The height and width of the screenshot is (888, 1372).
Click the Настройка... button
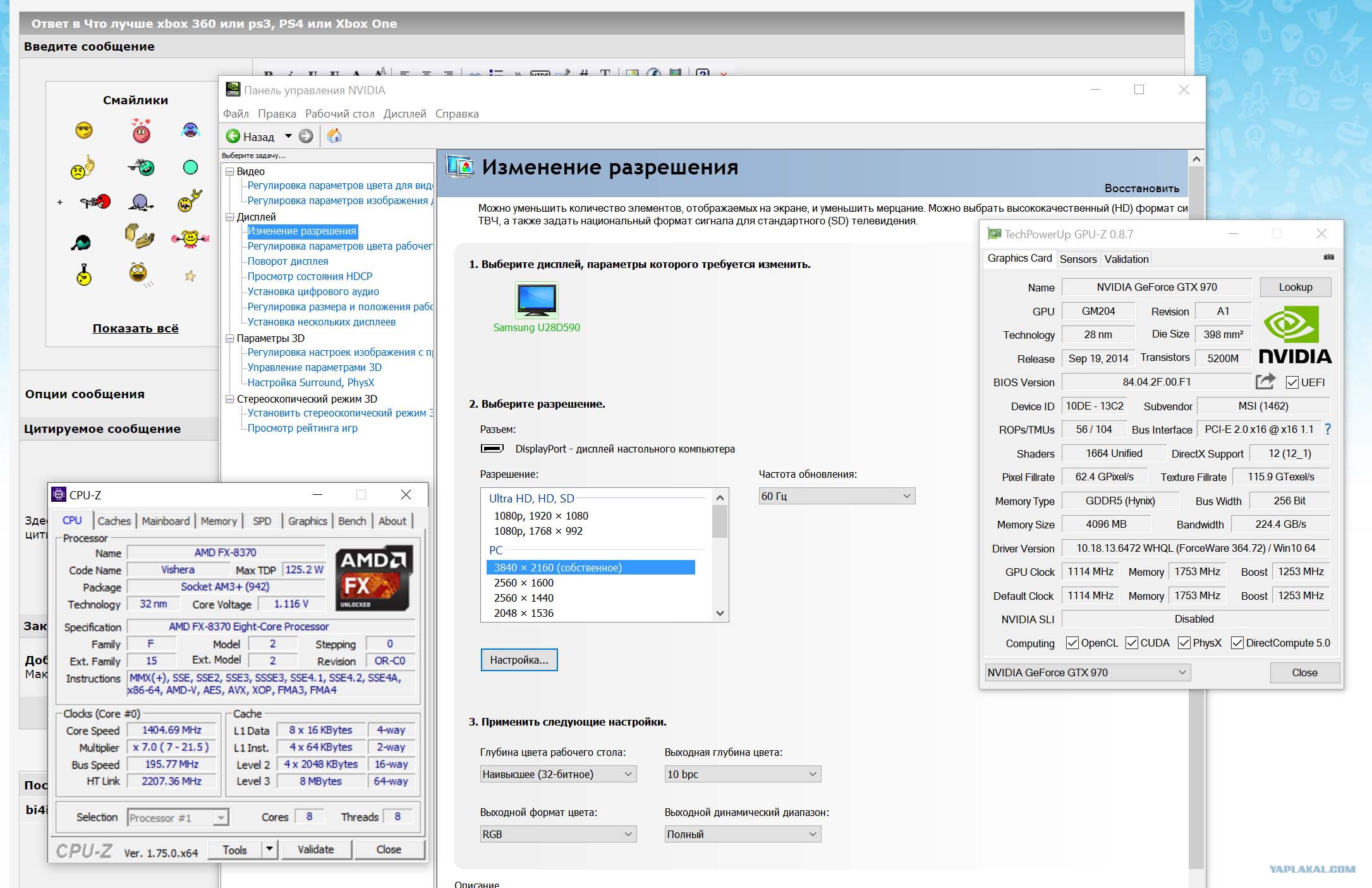pyautogui.click(x=519, y=660)
